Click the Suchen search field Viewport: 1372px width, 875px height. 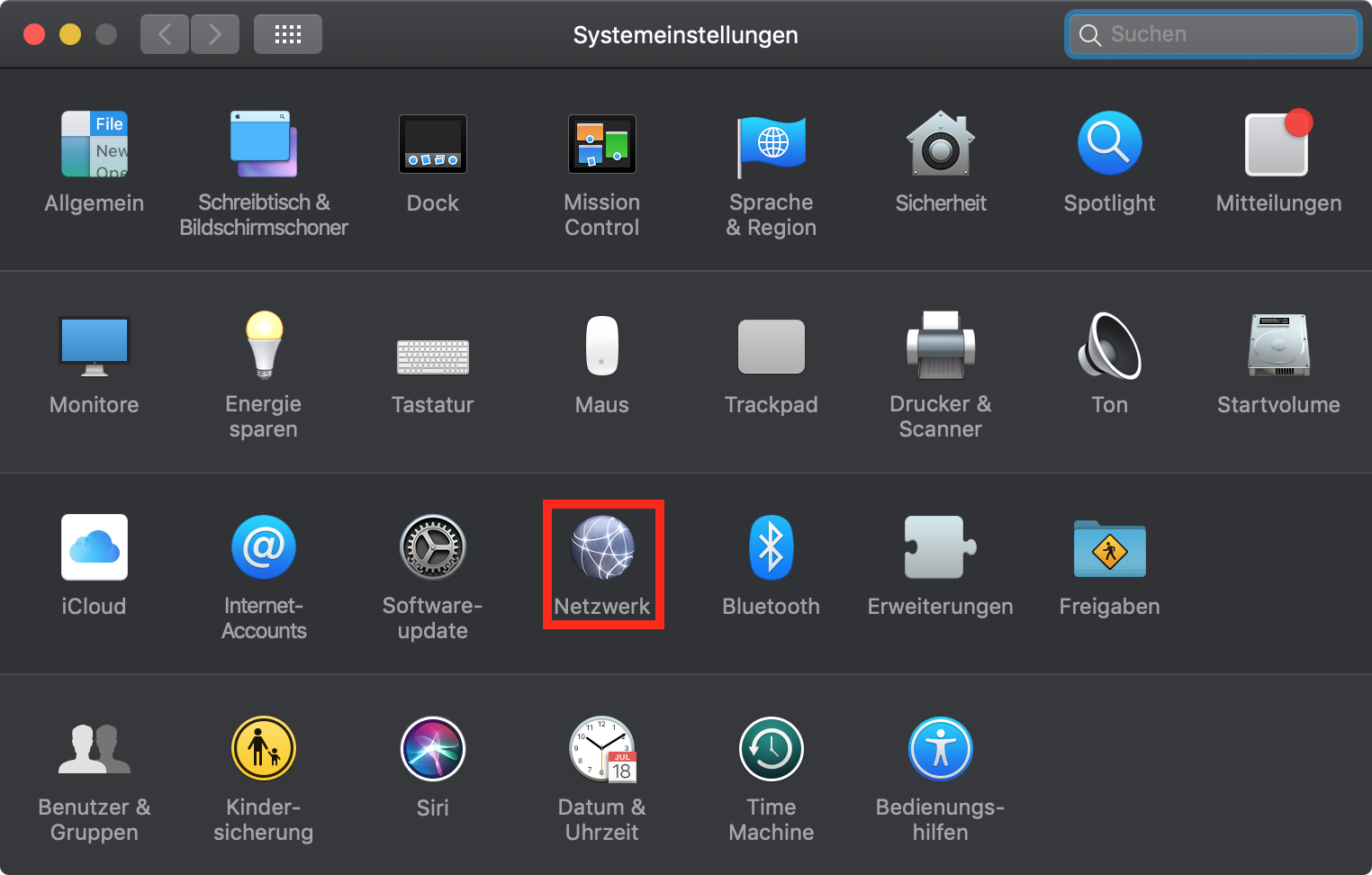click(x=1213, y=34)
